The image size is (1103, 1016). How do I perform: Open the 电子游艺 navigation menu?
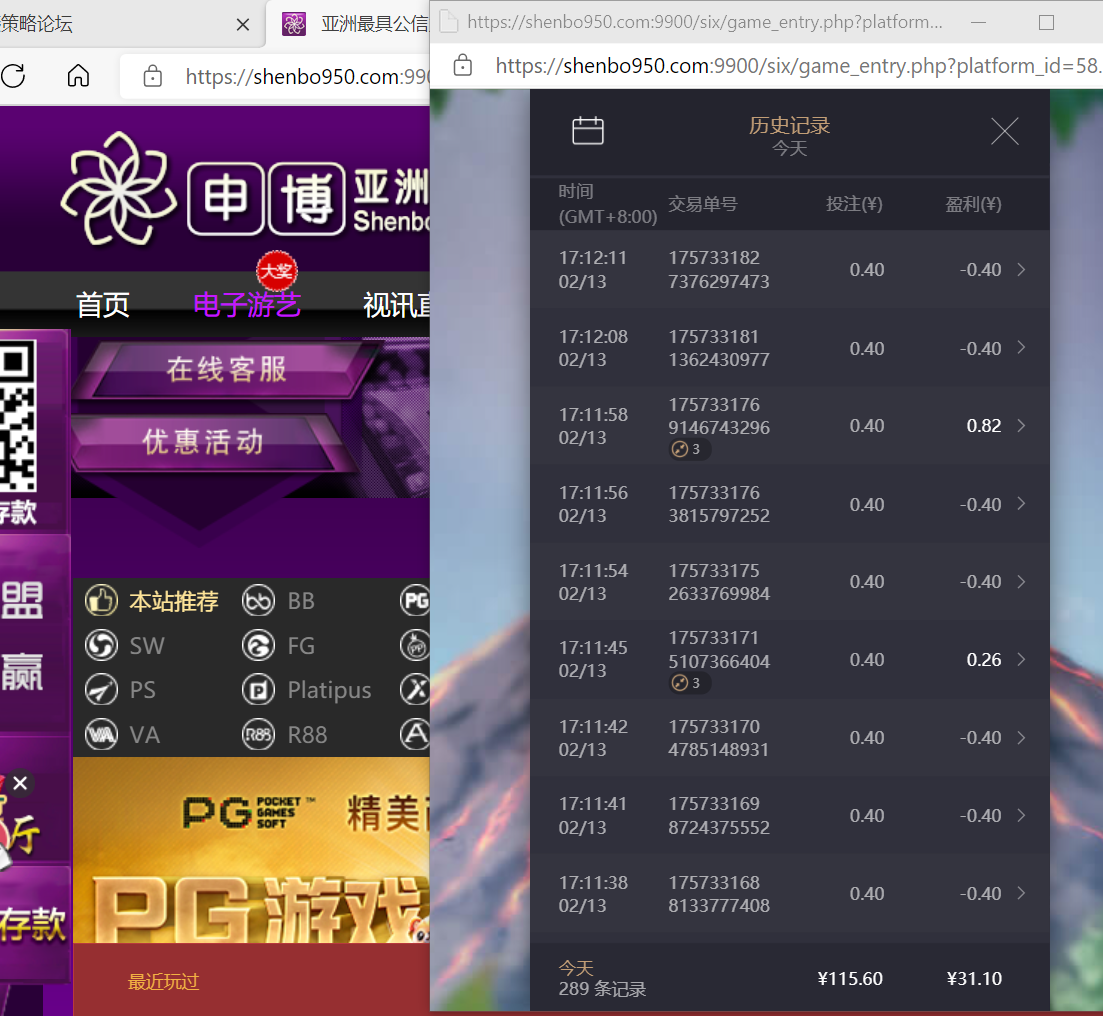point(247,305)
